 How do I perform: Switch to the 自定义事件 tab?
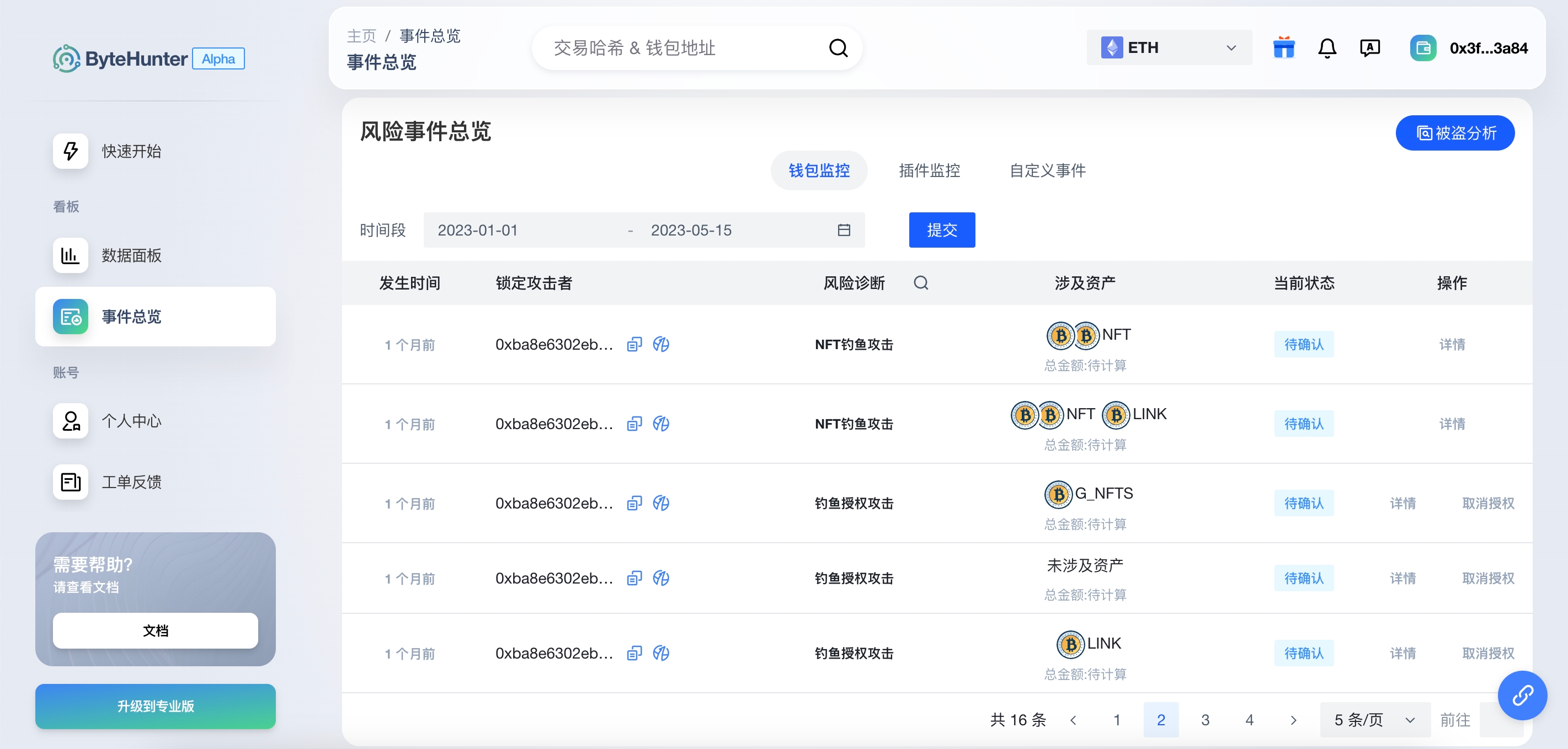tap(1047, 170)
